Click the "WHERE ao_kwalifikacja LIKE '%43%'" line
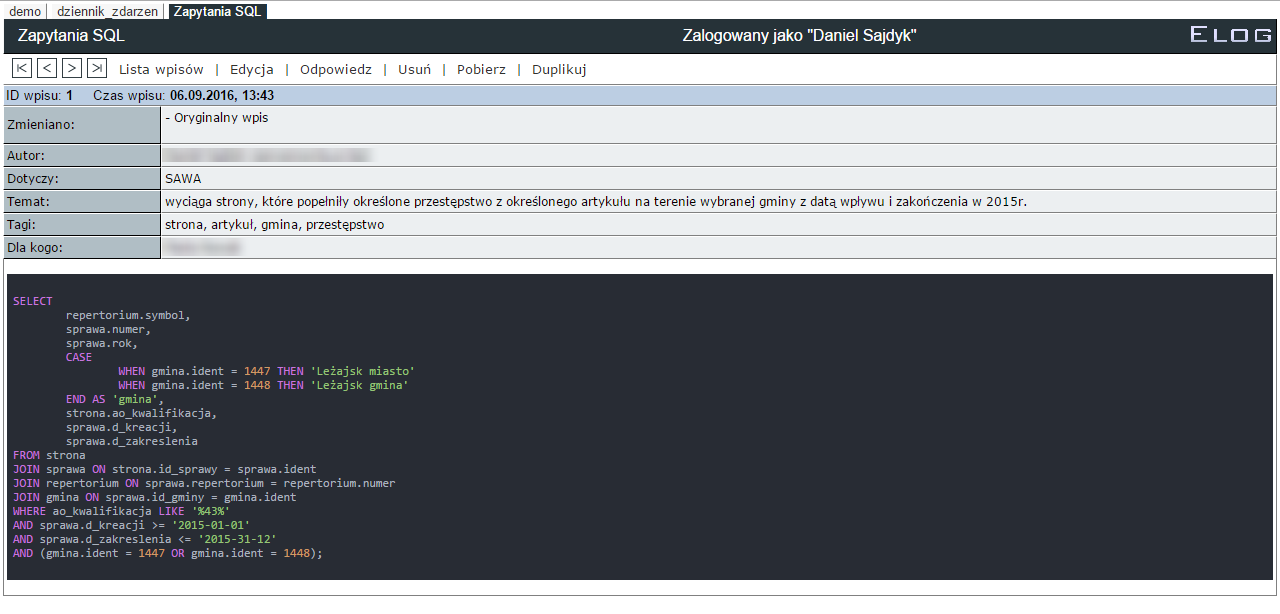The image size is (1280, 614). (122, 511)
